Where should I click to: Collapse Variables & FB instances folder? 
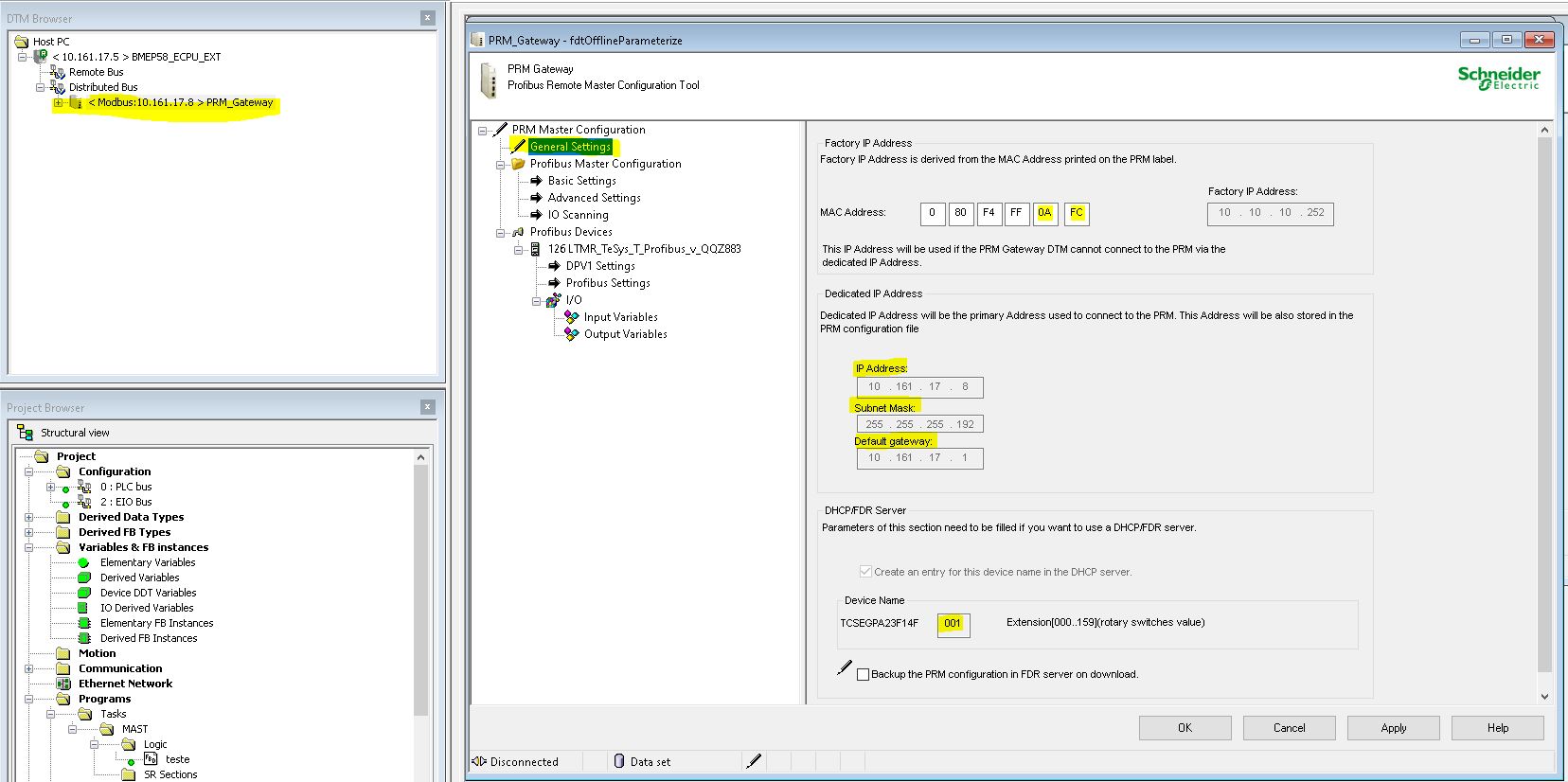[x=28, y=547]
